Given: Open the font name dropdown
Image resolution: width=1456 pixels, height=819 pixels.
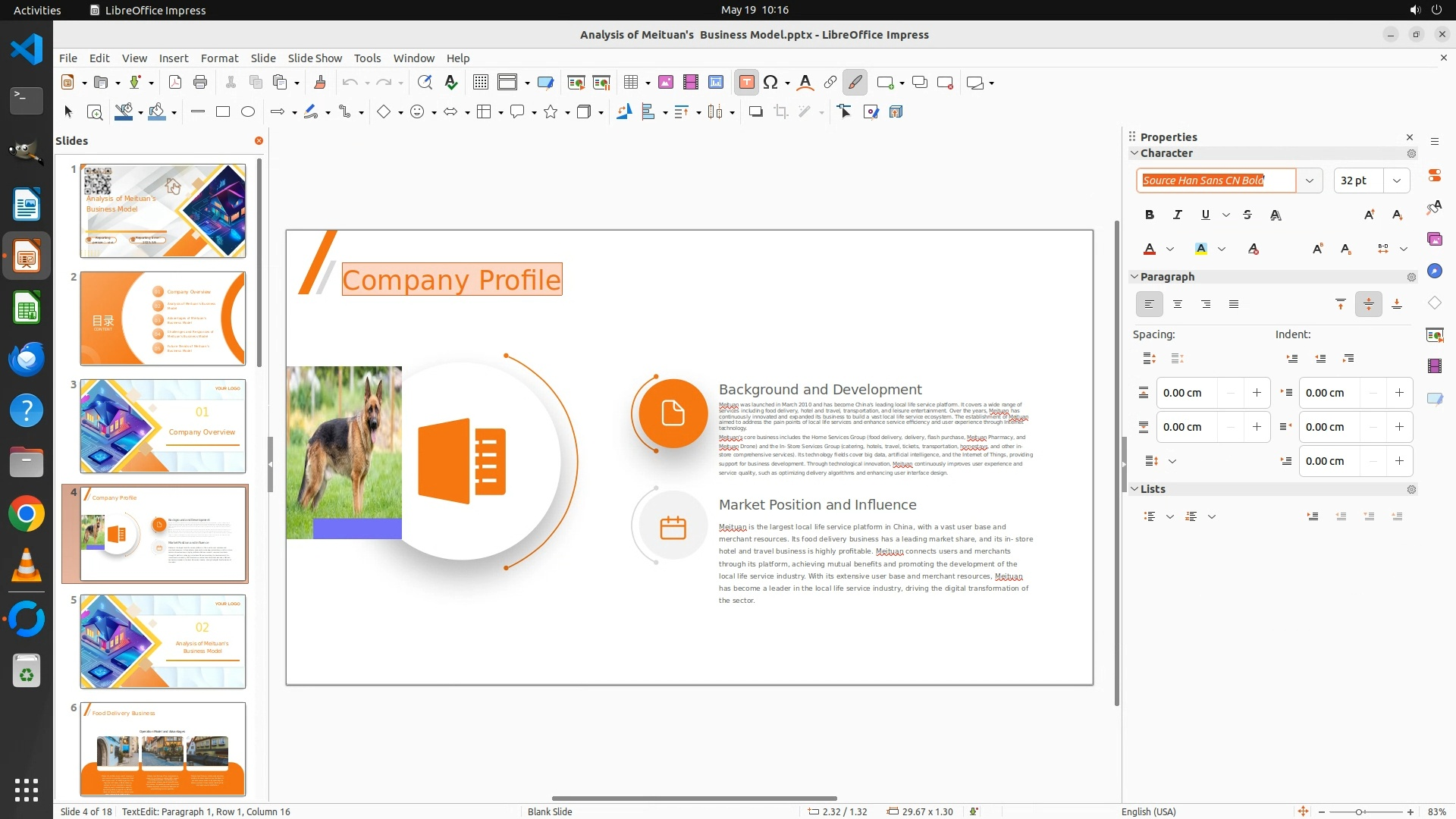Looking at the screenshot, I should click(x=1310, y=180).
